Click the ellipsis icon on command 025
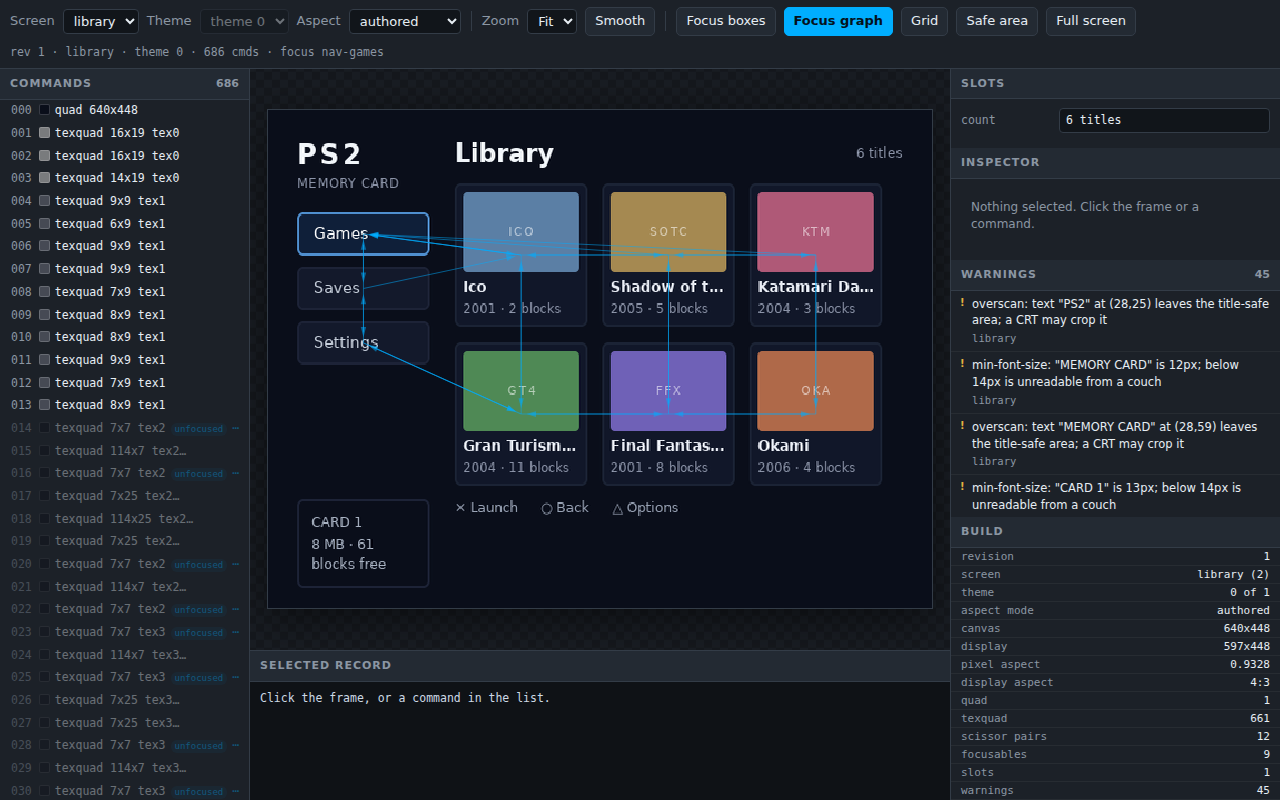This screenshot has width=1280, height=800. click(236, 677)
